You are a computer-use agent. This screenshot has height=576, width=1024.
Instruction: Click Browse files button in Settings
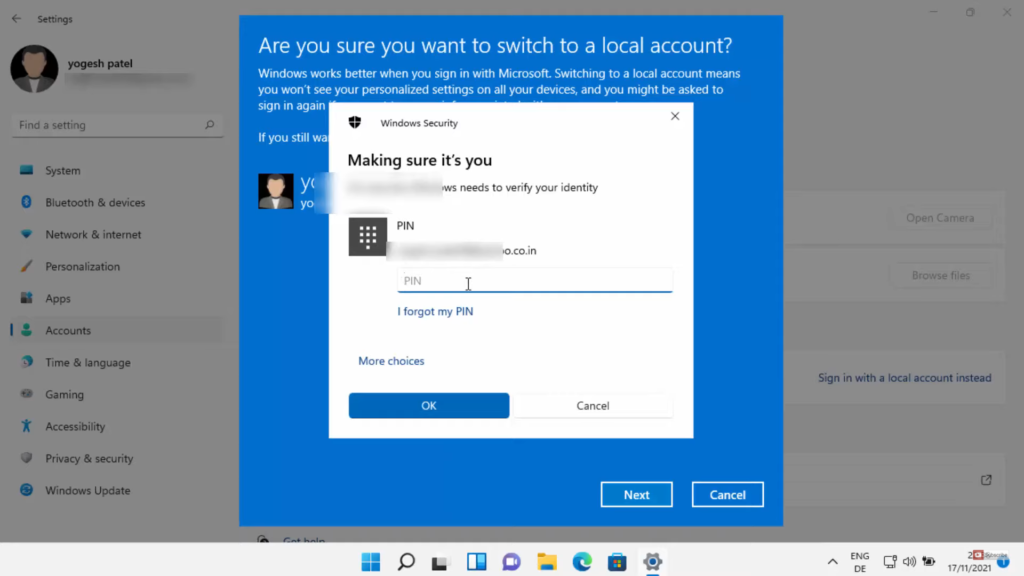click(x=940, y=276)
